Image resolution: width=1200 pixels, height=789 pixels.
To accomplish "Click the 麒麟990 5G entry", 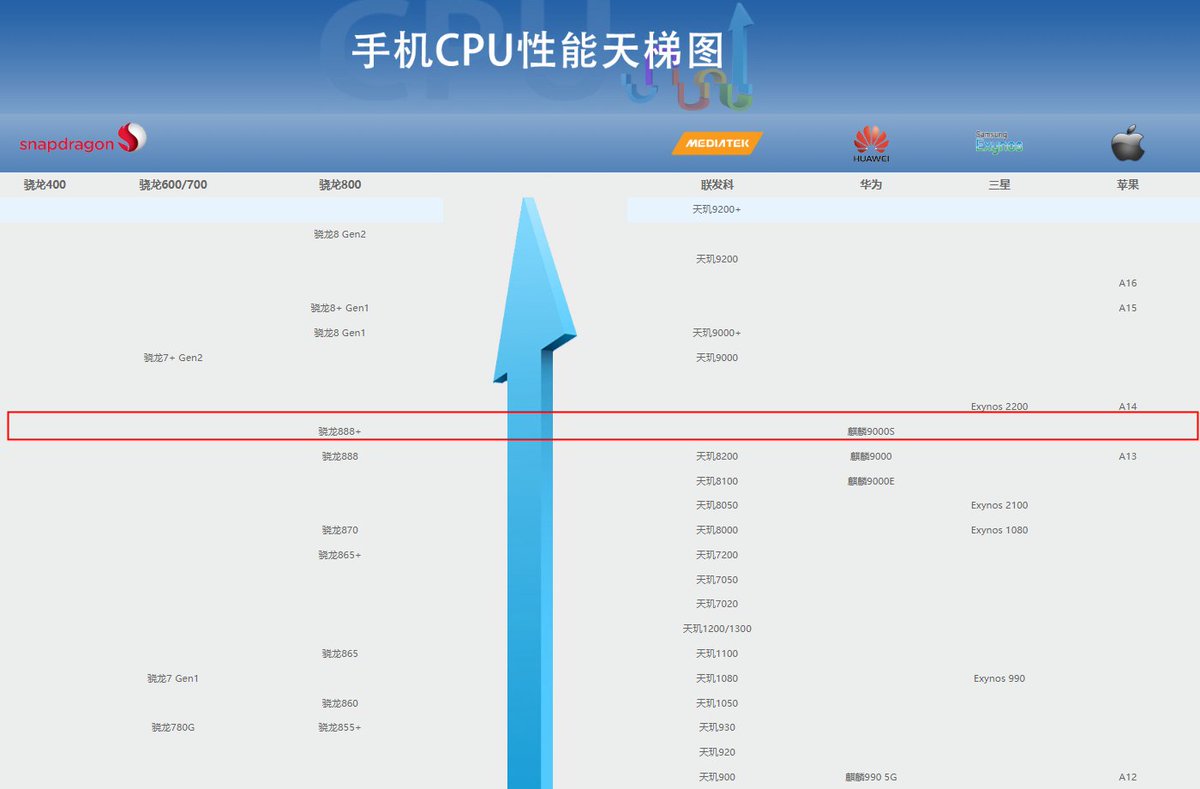I will [x=871, y=778].
